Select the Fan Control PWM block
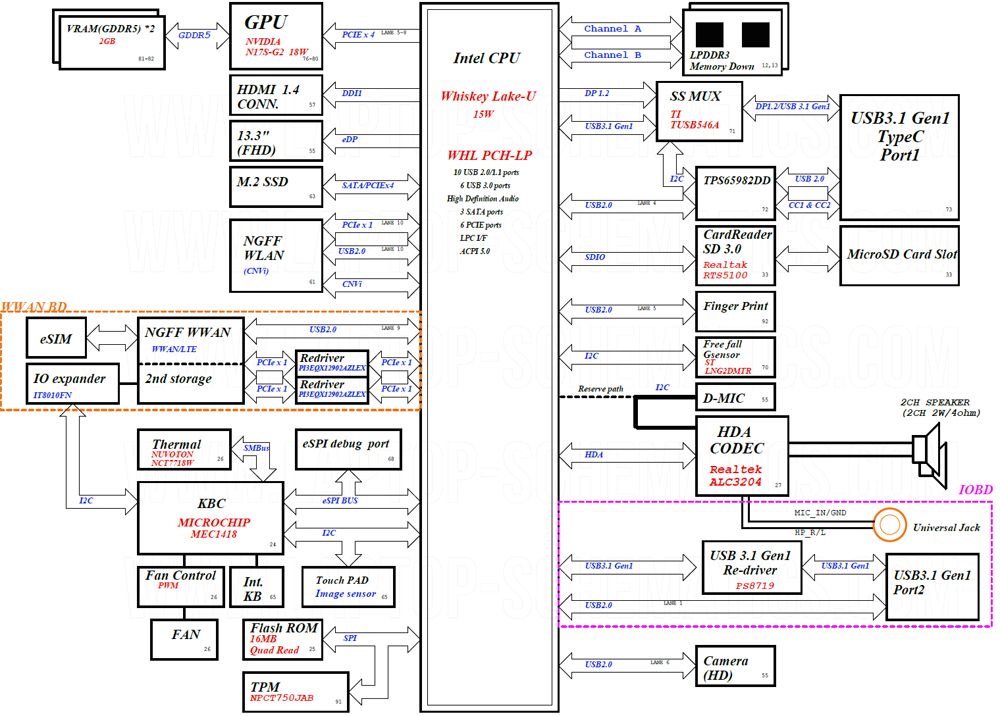Screen dimensions: 1000x716 click(x=181, y=587)
